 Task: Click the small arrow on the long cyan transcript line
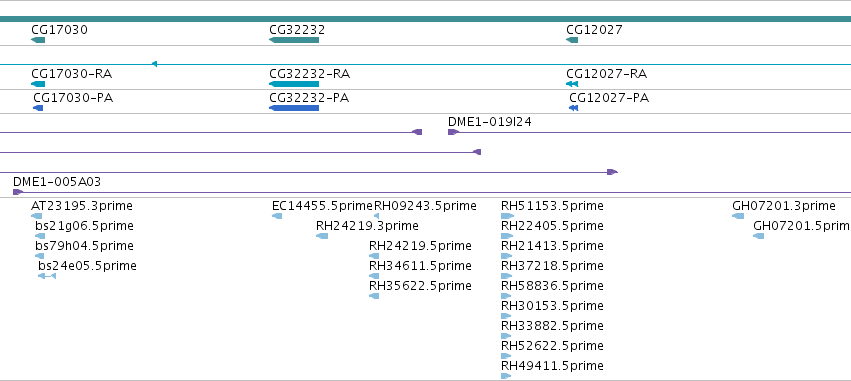coord(154,64)
